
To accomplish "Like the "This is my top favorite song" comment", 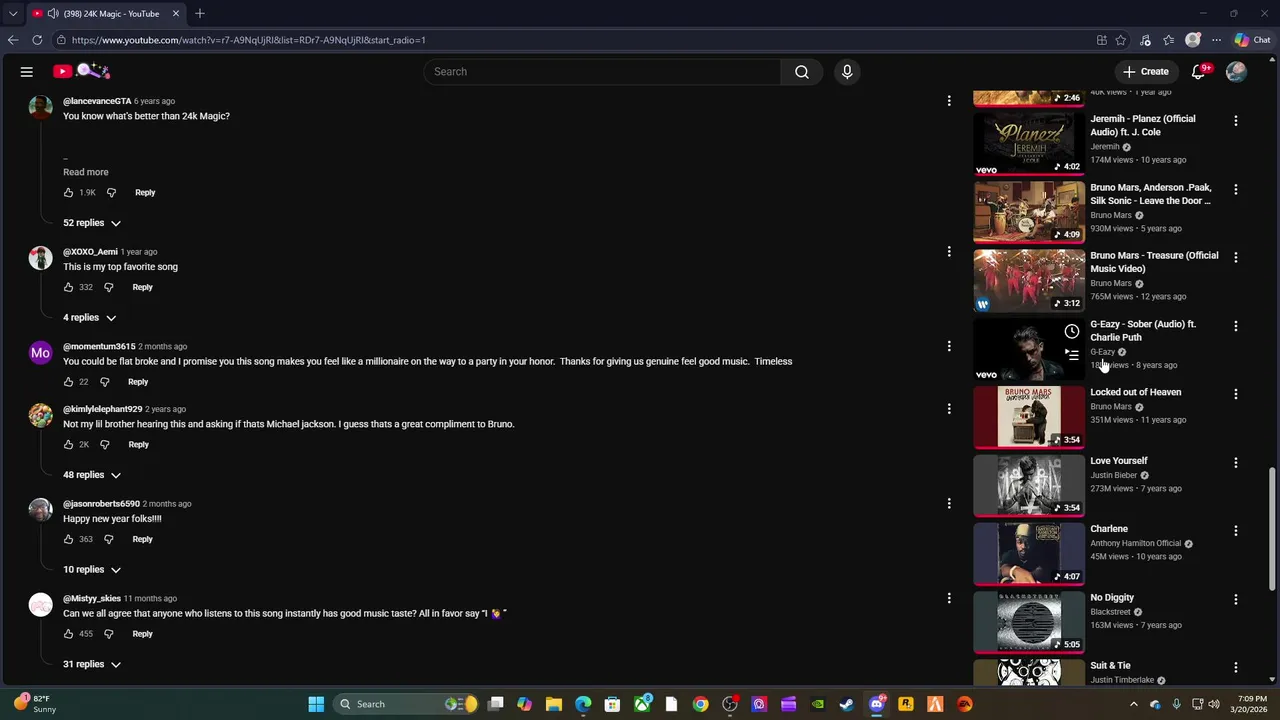I will [x=68, y=287].
